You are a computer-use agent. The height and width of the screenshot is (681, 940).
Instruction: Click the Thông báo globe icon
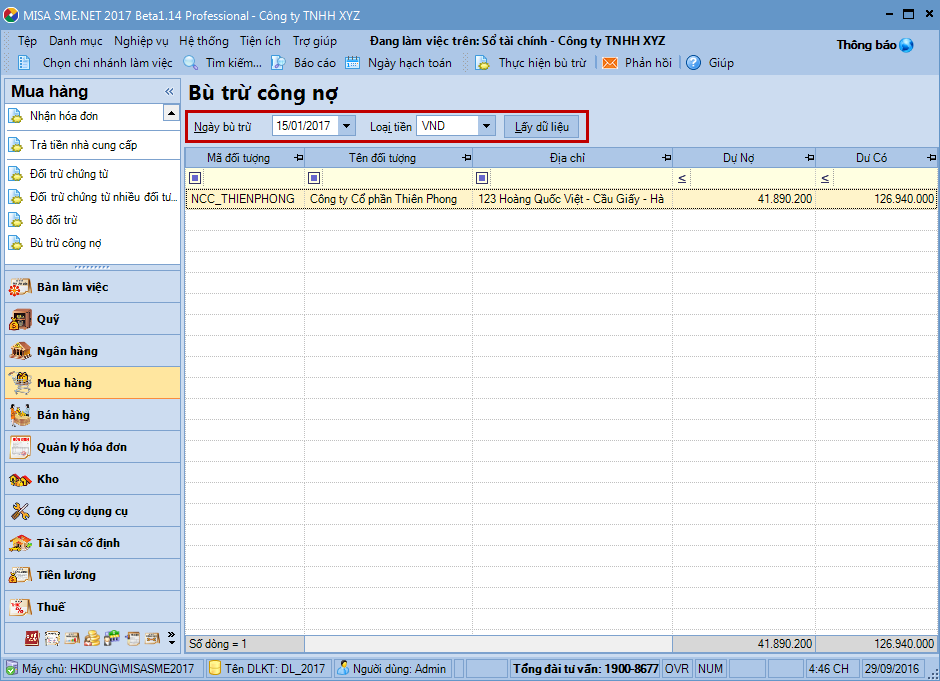pyautogui.click(x=906, y=45)
